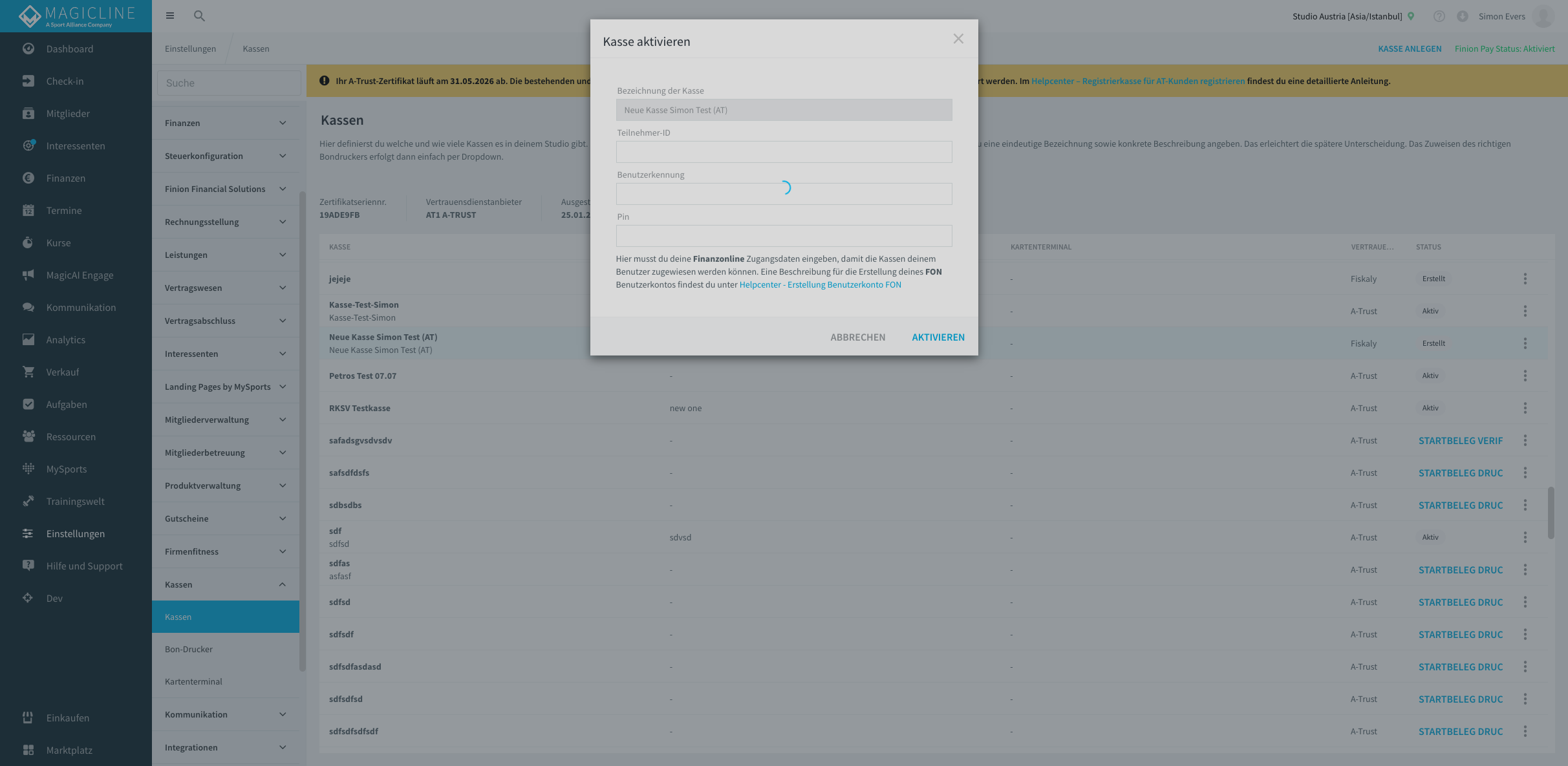Expand the Gutscheine section
Screen dimensions: 1568x766
coord(226,518)
